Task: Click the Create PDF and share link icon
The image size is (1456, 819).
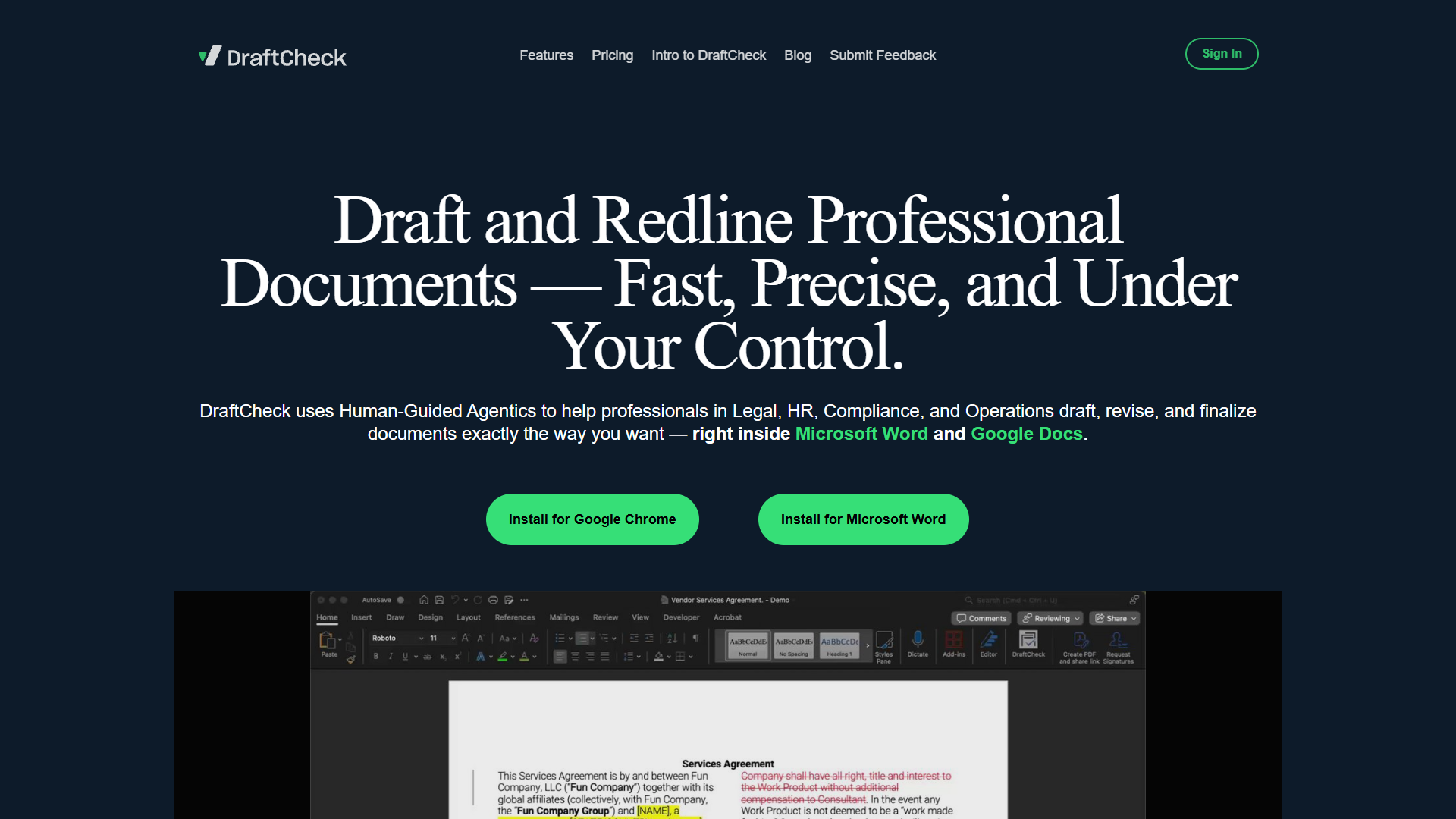Action: (x=1081, y=639)
